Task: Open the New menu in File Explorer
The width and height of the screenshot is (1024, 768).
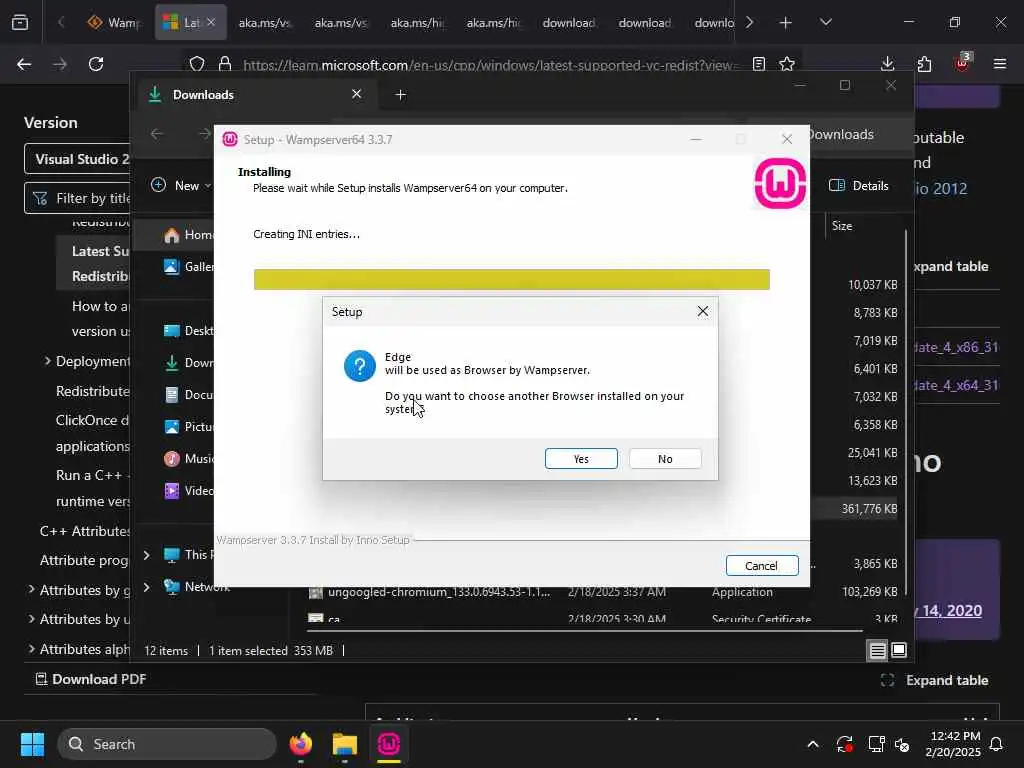Action: 181,185
